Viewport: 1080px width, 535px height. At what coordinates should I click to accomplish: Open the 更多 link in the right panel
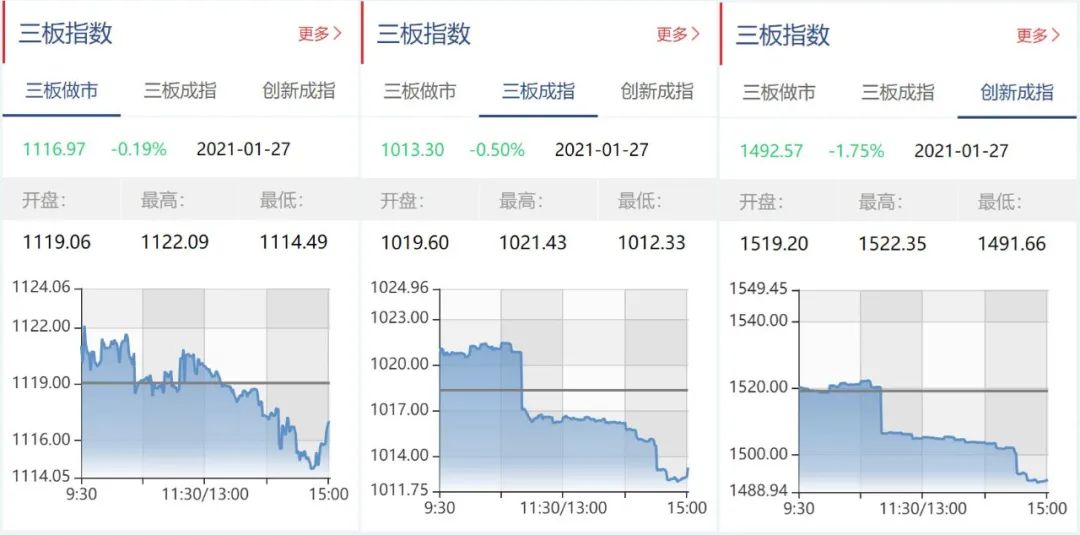(x=1038, y=35)
